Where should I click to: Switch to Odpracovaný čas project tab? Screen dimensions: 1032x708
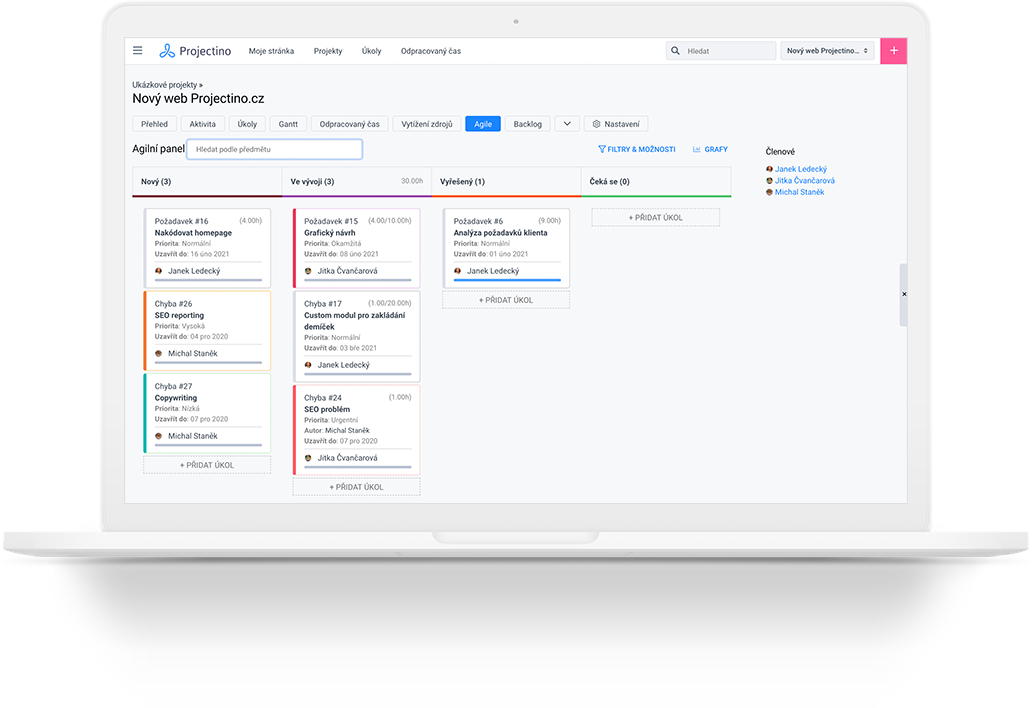[x=349, y=124]
